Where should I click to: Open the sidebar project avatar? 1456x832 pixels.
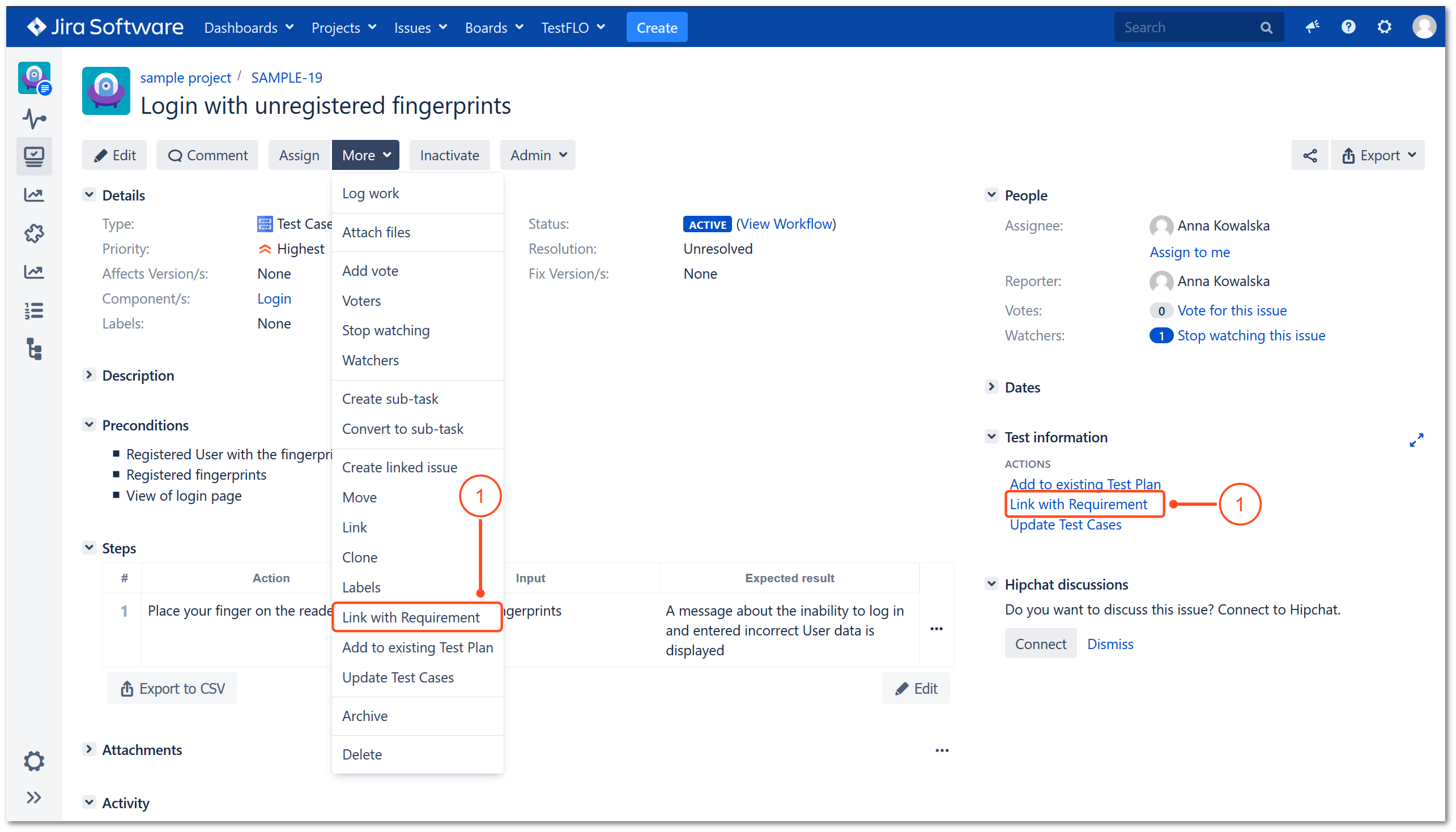35,78
